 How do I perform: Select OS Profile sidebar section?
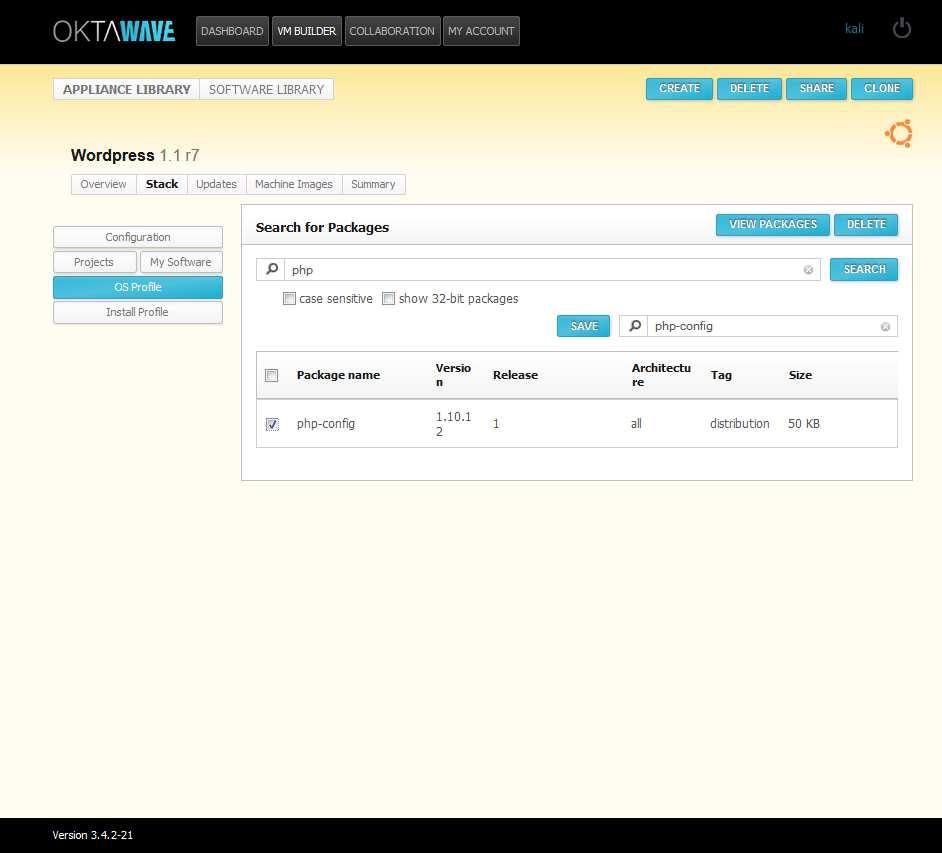click(x=138, y=287)
